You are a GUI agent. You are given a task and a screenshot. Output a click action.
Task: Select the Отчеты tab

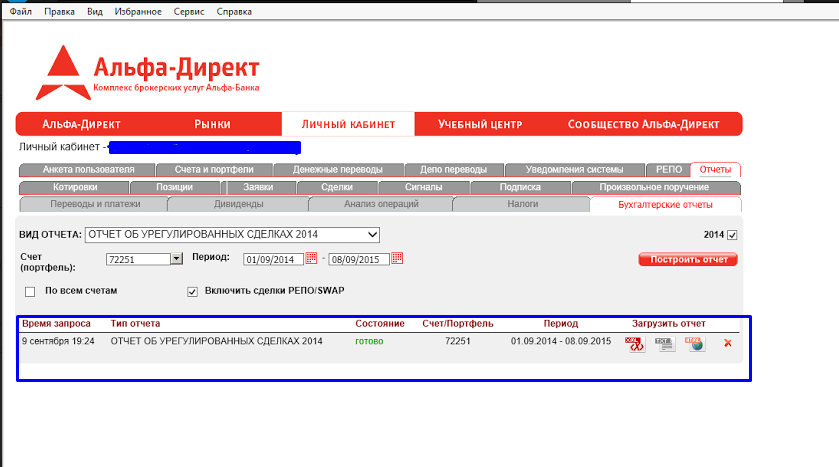pyautogui.click(x=715, y=170)
